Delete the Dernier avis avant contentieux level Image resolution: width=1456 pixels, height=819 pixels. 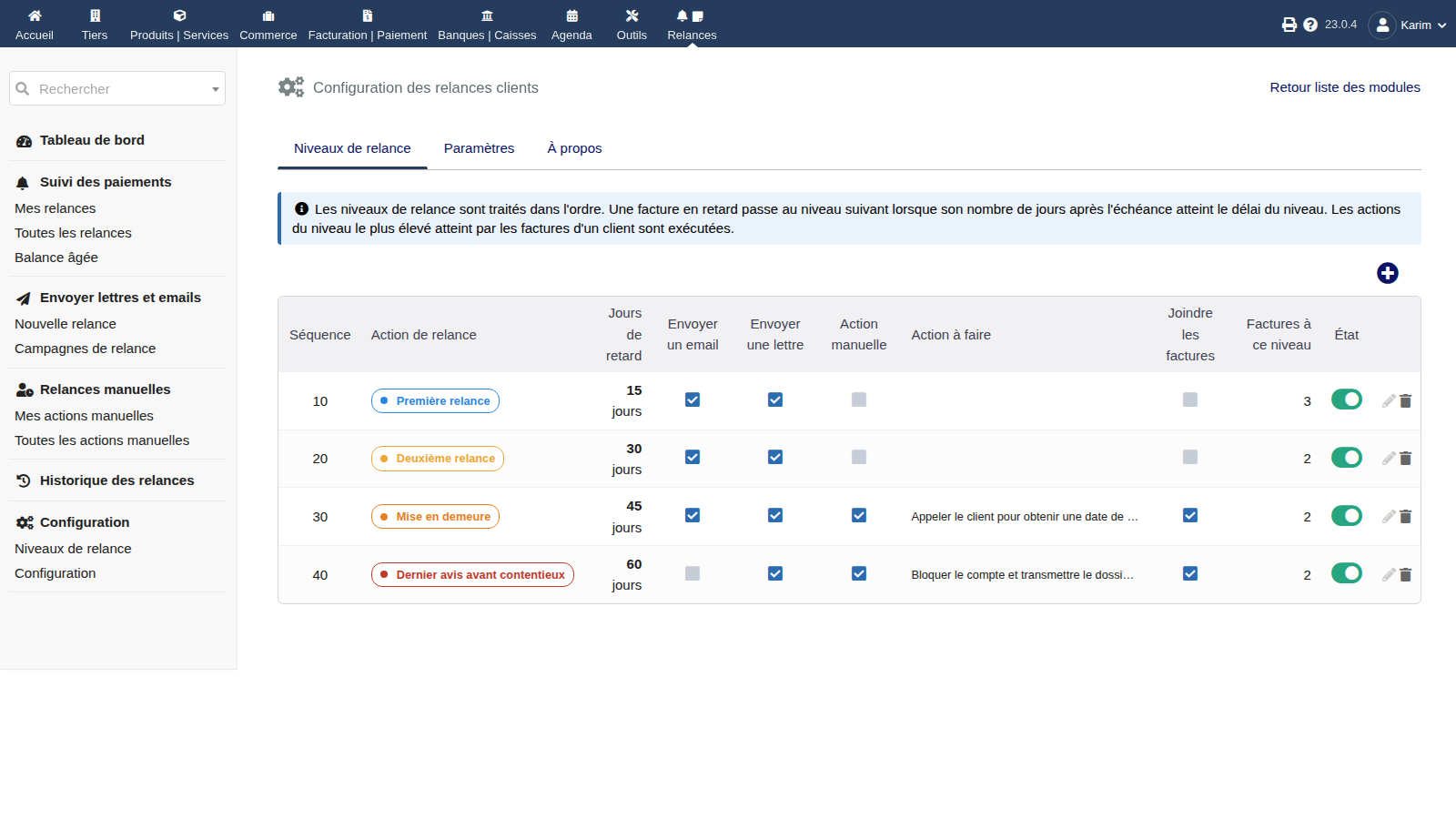click(x=1405, y=575)
